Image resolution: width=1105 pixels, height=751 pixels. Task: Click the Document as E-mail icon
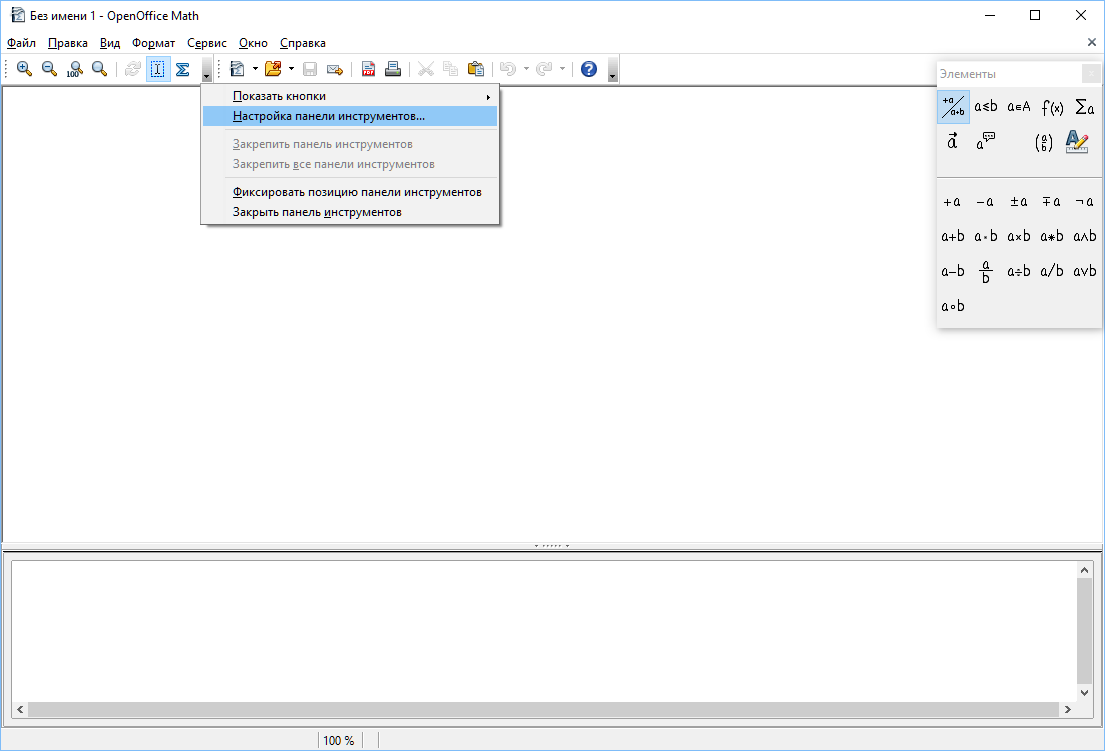pyautogui.click(x=335, y=69)
